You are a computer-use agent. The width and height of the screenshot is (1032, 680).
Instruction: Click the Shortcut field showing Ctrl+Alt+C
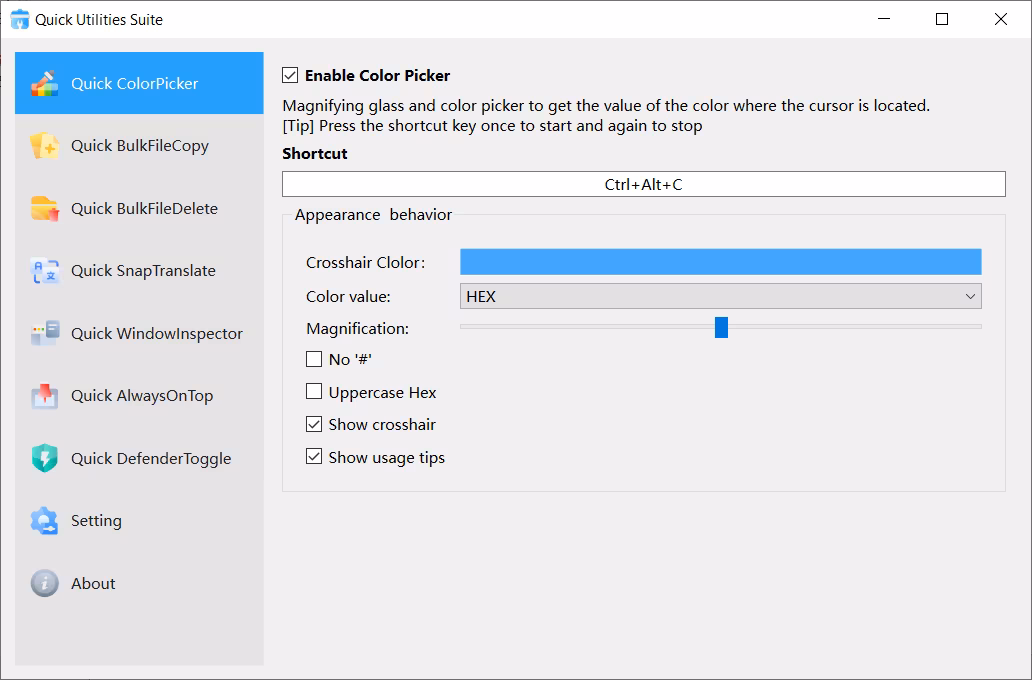click(x=643, y=183)
